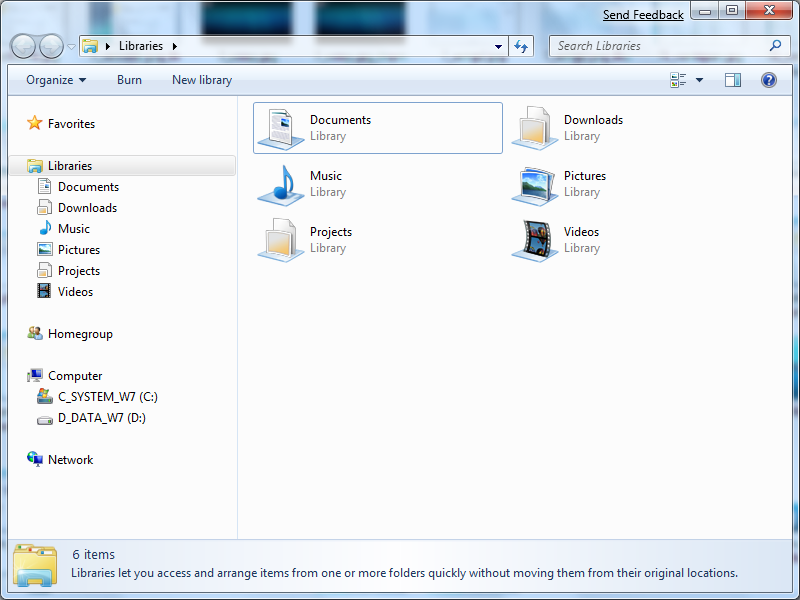Click the Music note icon in sidebar
Screen dimensions: 800x600
pyautogui.click(x=45, y=228)
